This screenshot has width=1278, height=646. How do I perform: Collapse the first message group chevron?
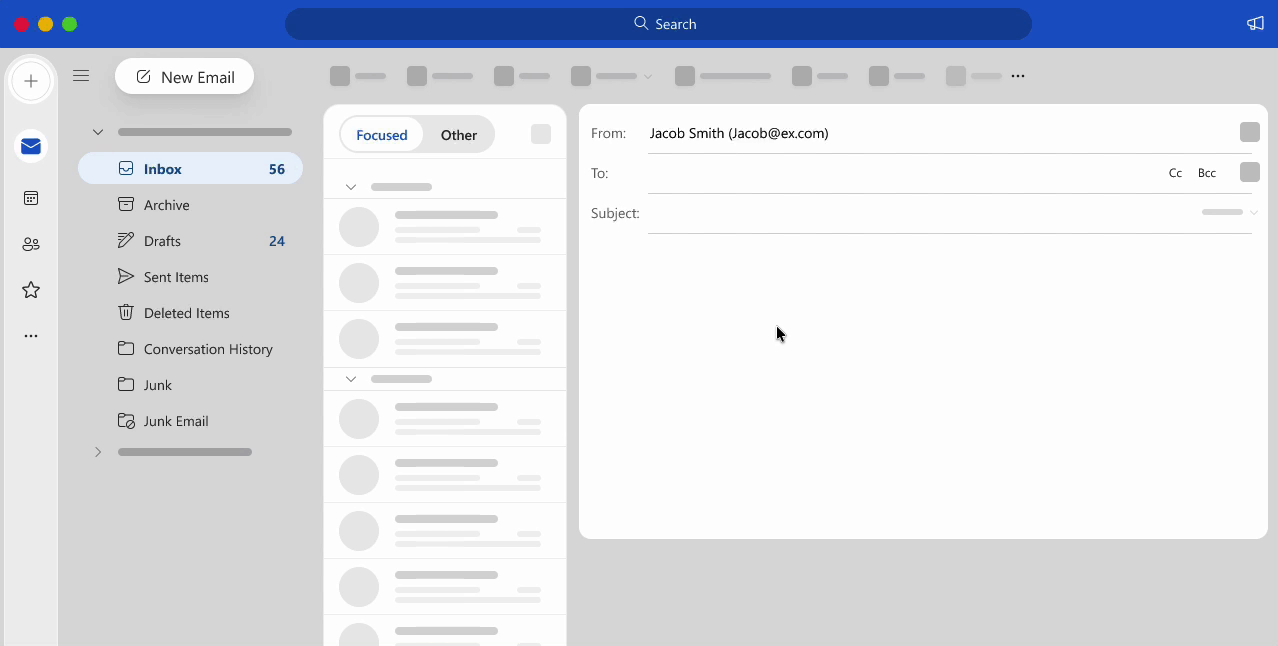pyautogui.click(x=351, y=187)
